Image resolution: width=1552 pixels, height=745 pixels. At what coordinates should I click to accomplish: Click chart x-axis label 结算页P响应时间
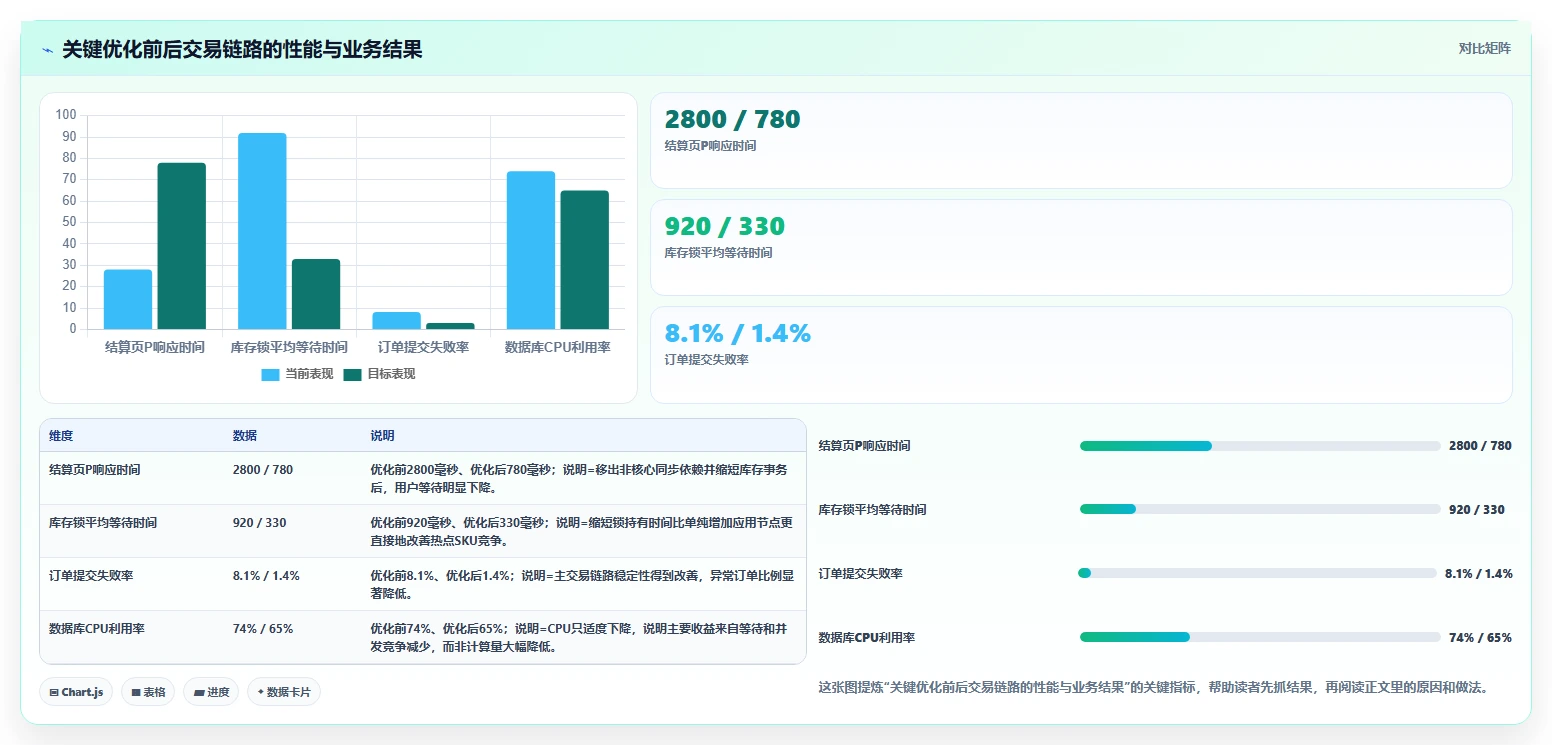(x=155, y=347)
